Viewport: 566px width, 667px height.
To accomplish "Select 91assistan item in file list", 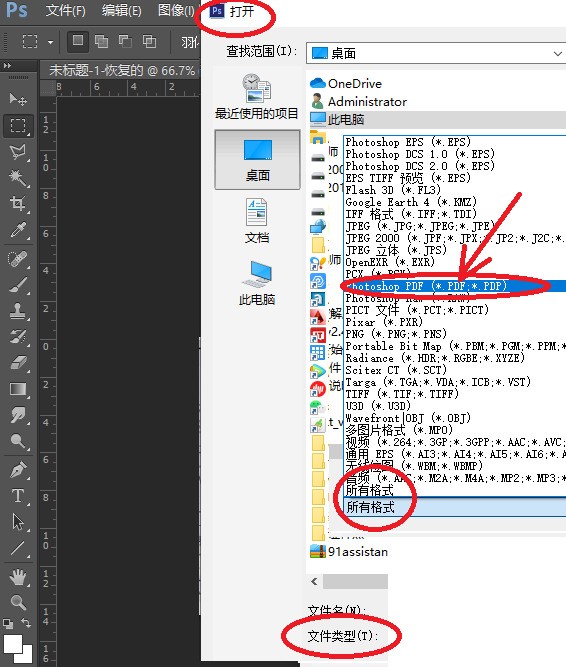I will click(349, 552).
